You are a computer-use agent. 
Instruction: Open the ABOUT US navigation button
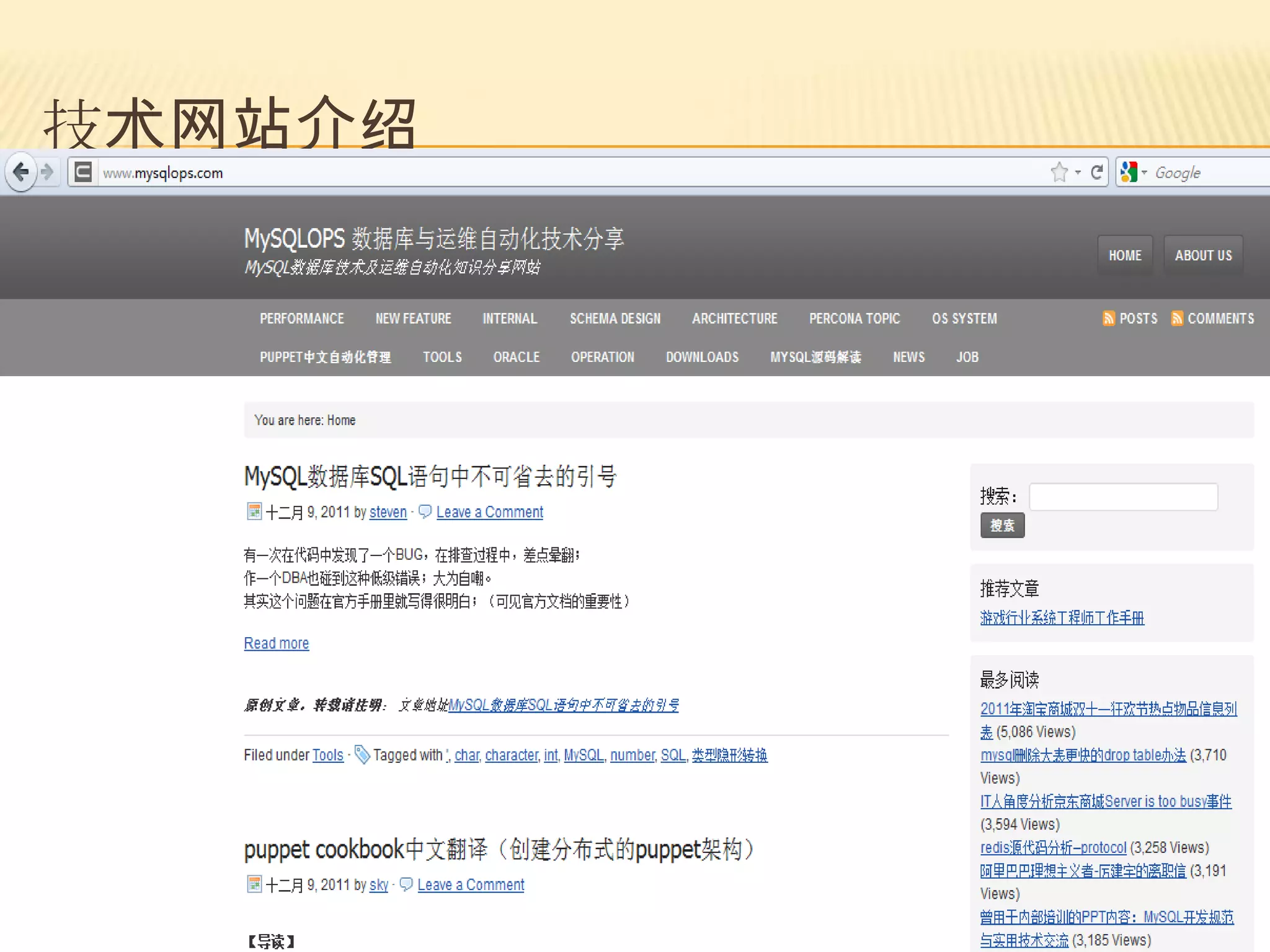(x=1203, y=255)
